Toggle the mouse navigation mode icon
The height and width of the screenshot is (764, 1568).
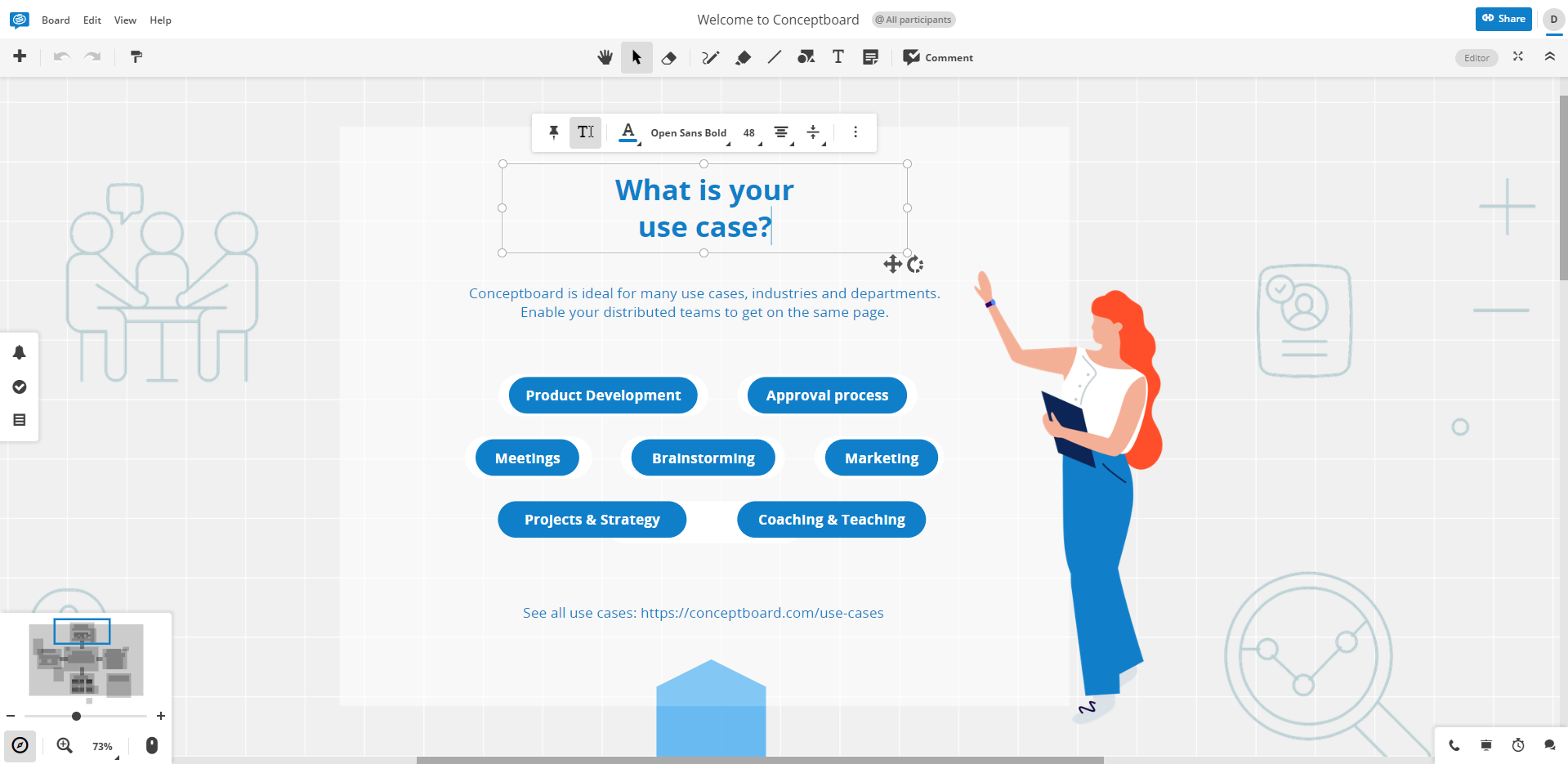[x=152, y=745]
